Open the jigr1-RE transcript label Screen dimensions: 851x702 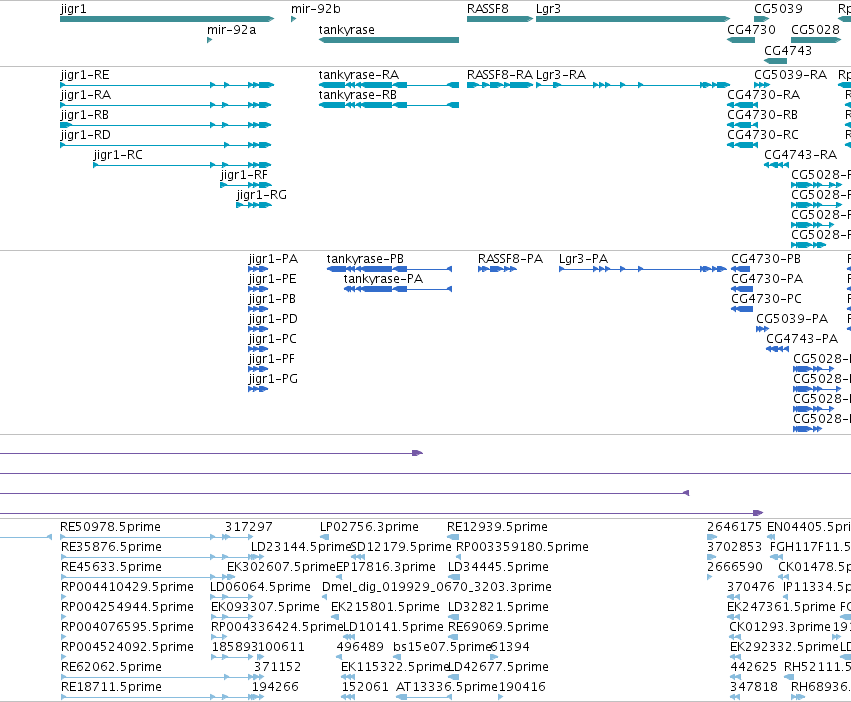click(x=85, y=75)
